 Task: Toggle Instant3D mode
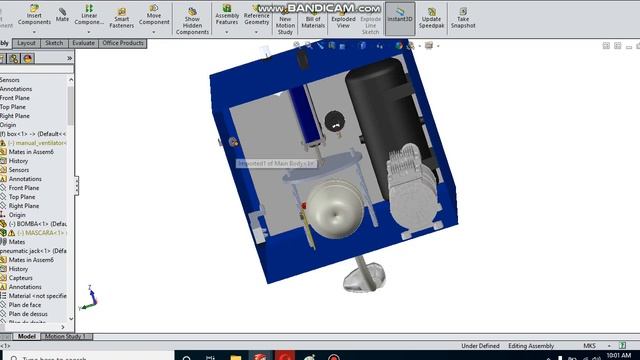coord(400,18)
